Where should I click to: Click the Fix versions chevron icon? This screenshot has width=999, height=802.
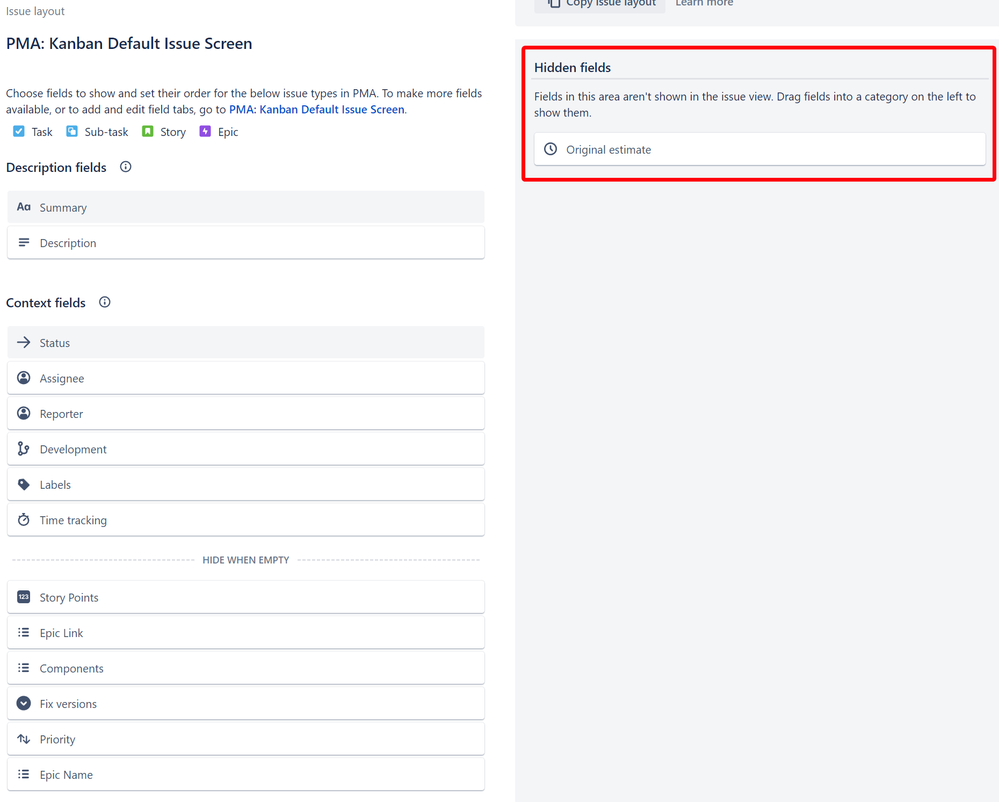(24, 703)
